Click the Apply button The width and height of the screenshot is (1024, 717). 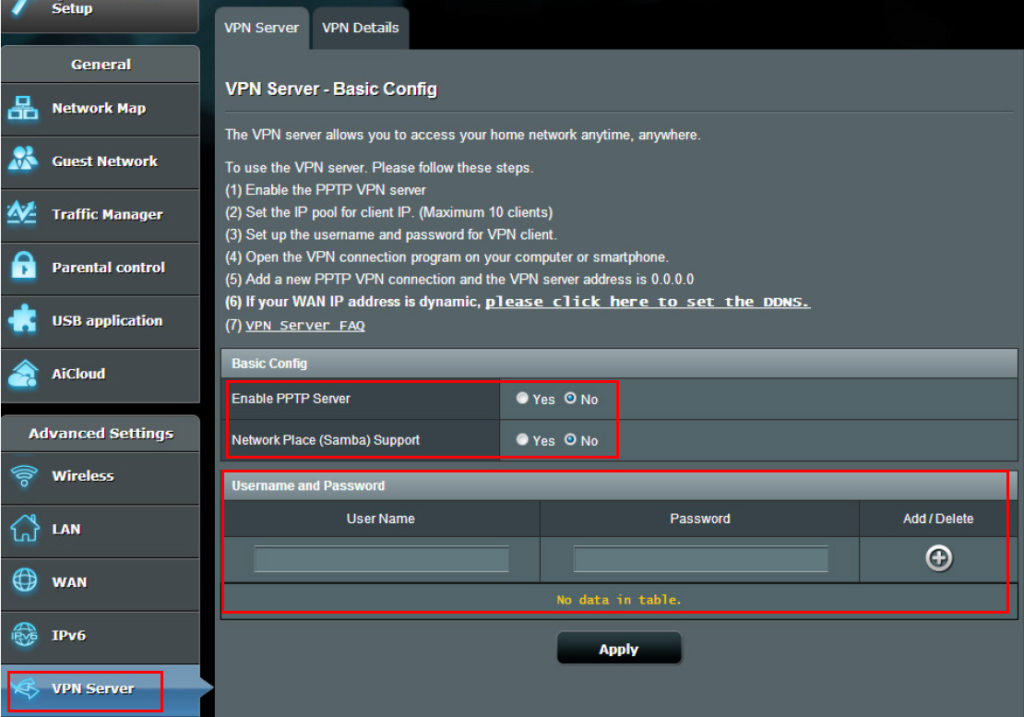coord(618,648)
